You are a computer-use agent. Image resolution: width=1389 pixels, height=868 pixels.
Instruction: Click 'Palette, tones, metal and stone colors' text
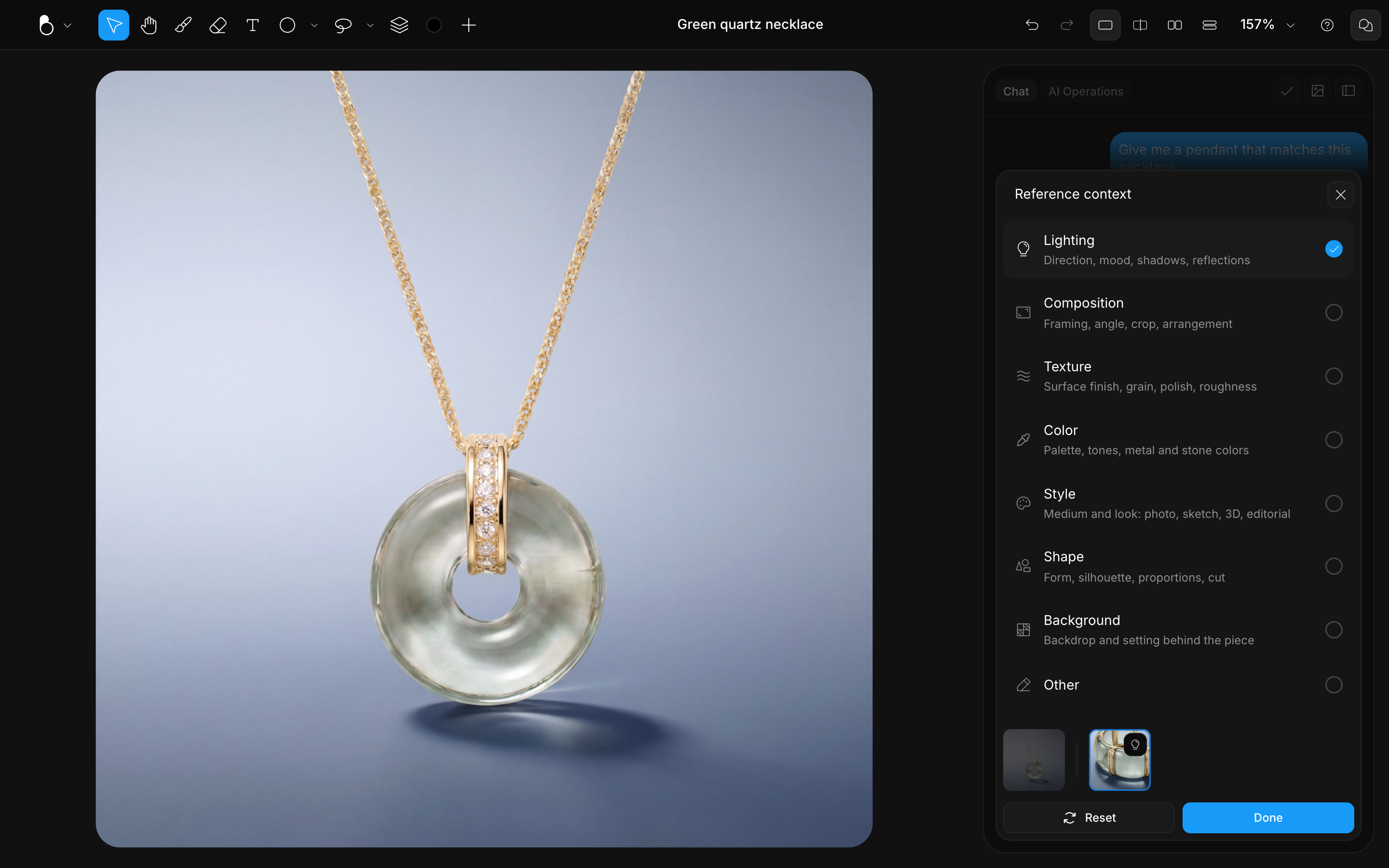1145,451
